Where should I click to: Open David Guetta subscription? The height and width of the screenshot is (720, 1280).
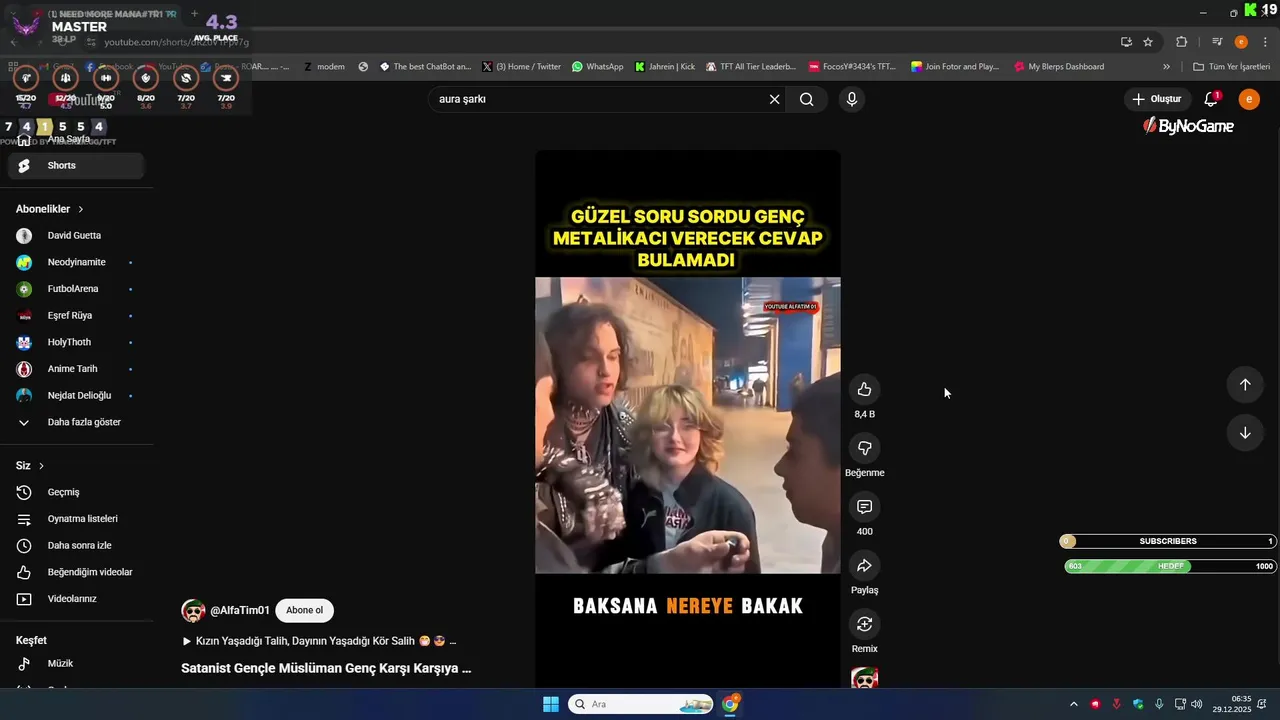[x=76, y=236]
